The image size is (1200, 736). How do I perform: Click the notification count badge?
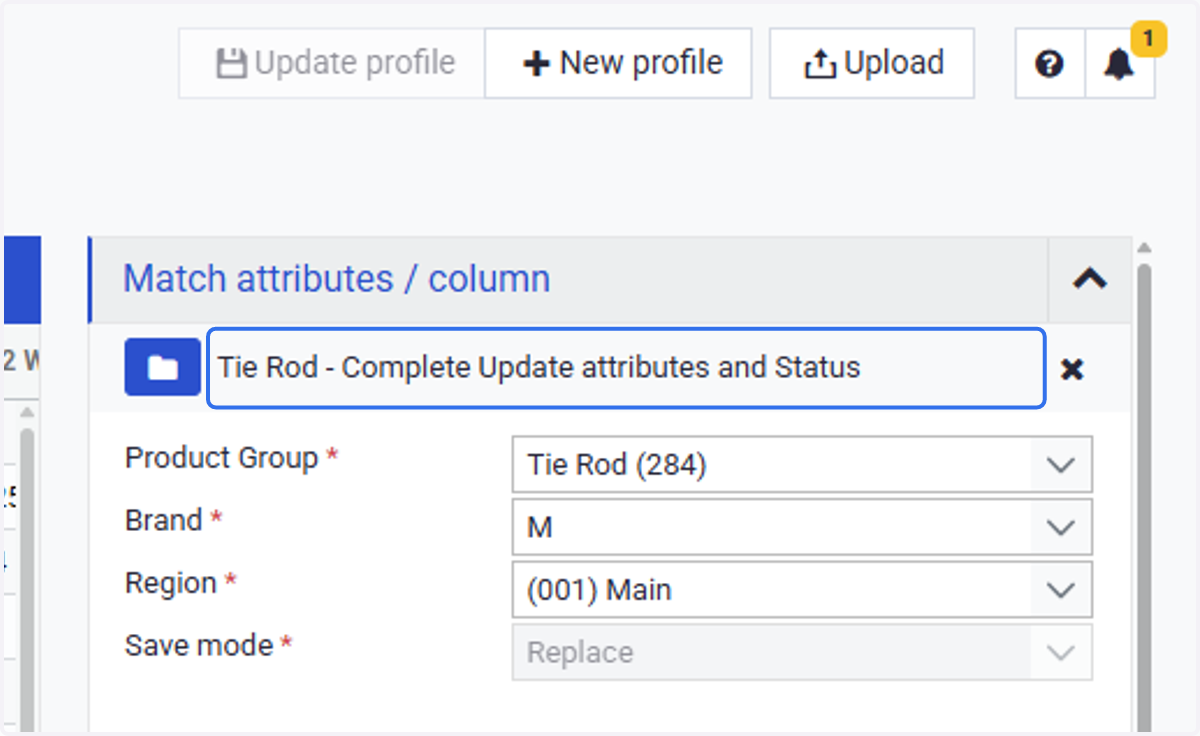tap(1149, 39)
